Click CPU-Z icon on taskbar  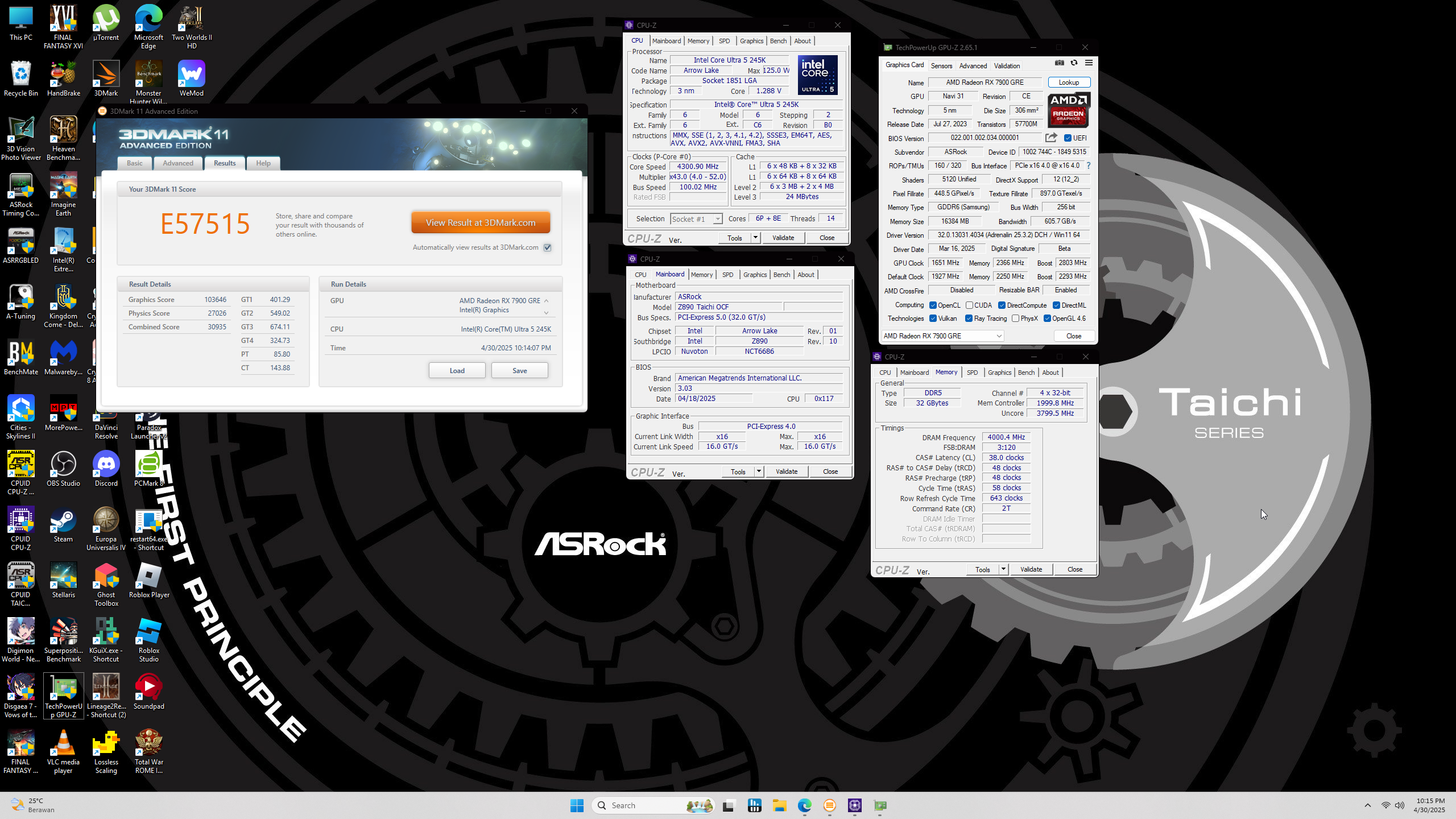[854, 805]
